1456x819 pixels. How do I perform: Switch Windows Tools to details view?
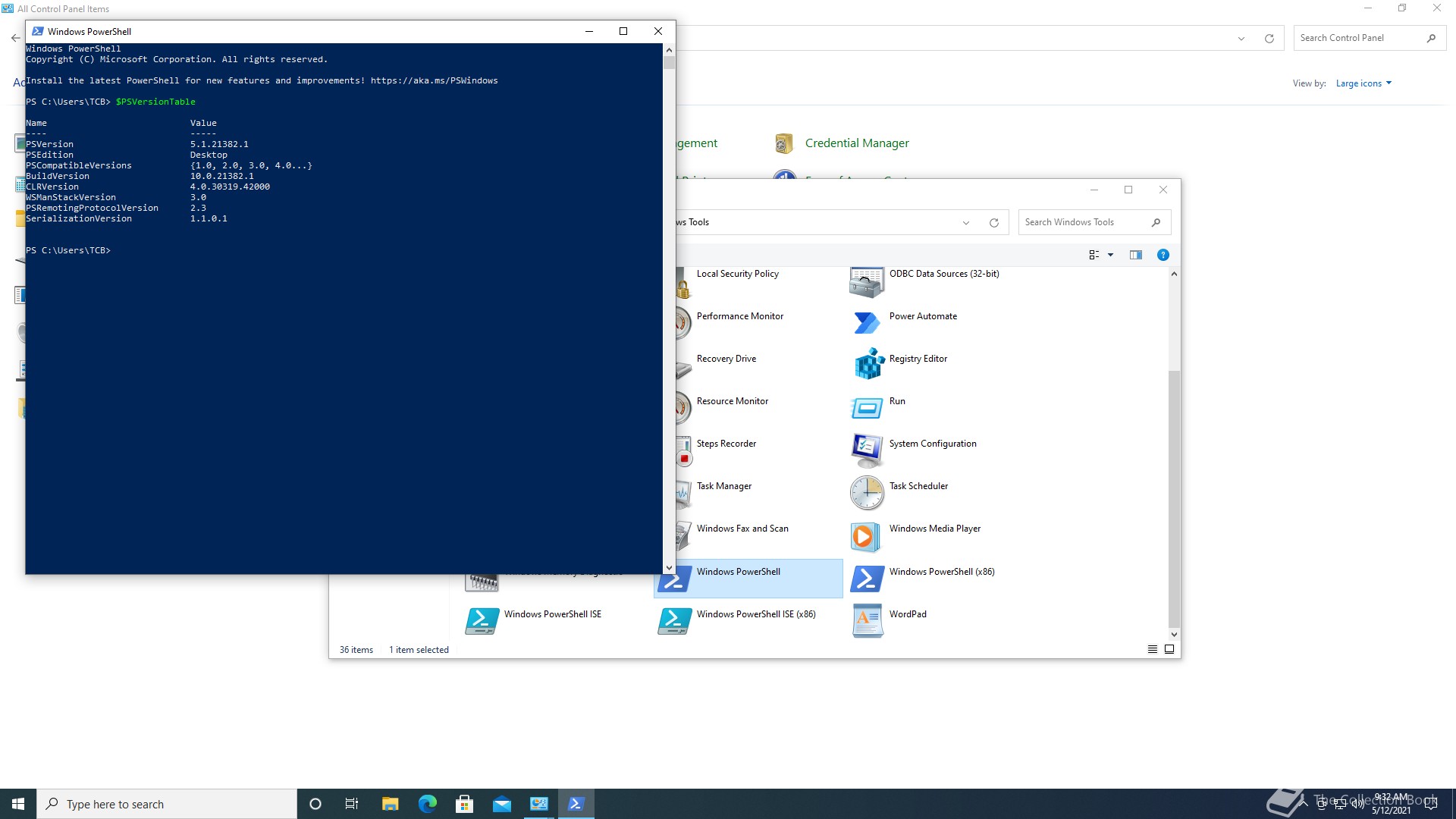1152,649
